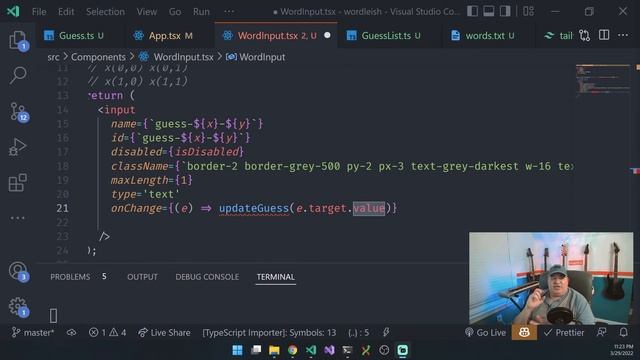This screenshot has height=360, width=640.
Task: Open the File menu
Action: pyautogui.click(x=39, y=11)
